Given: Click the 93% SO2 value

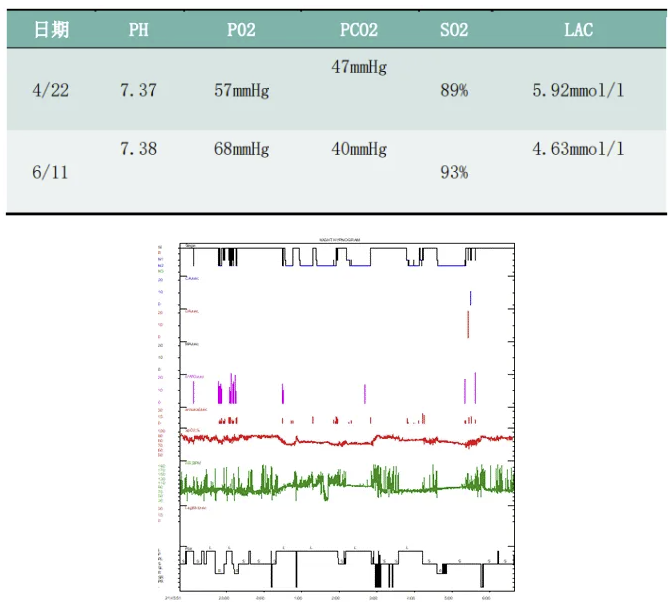Looking at the screenshot, I should 454,172.
